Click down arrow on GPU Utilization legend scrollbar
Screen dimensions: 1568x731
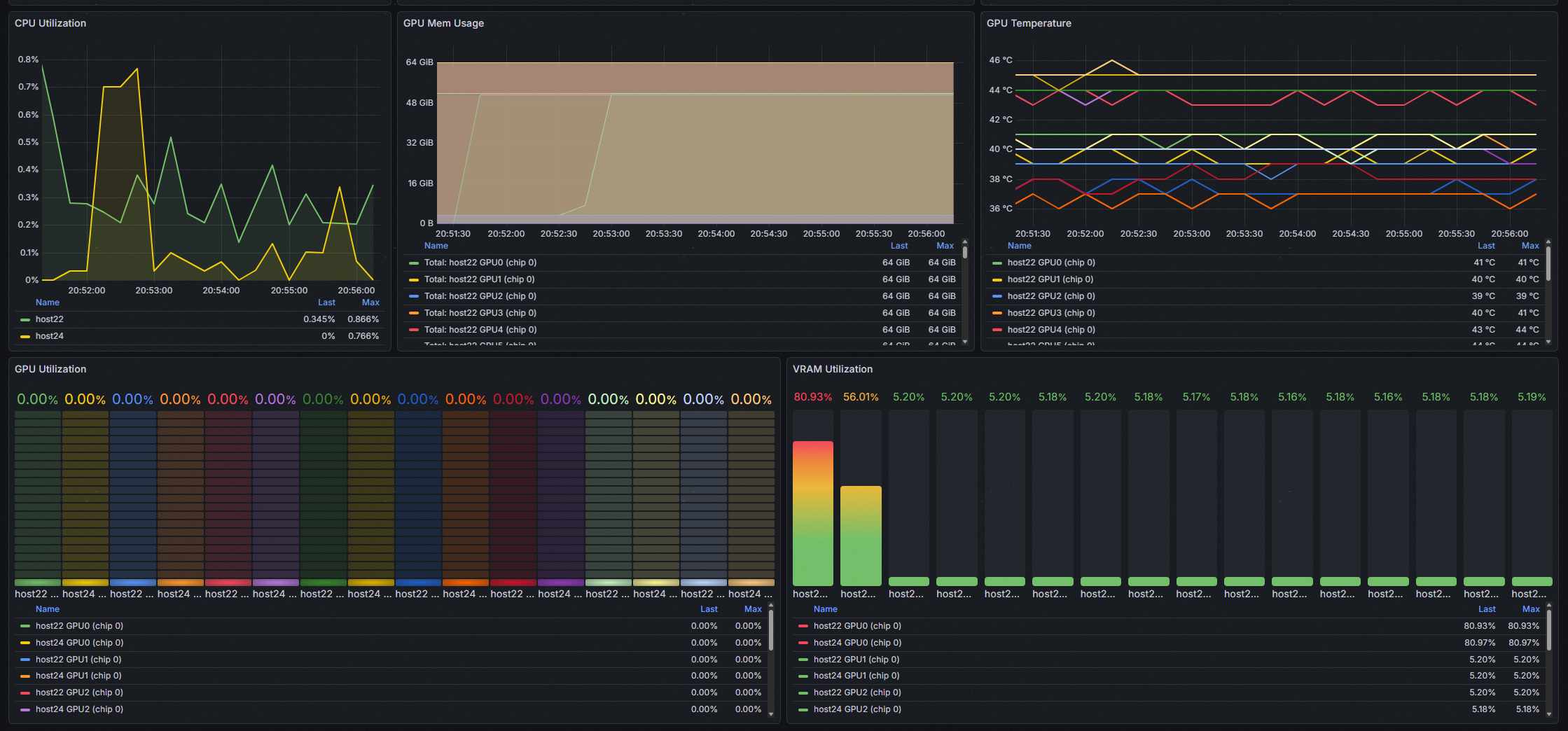coord(771,714)
